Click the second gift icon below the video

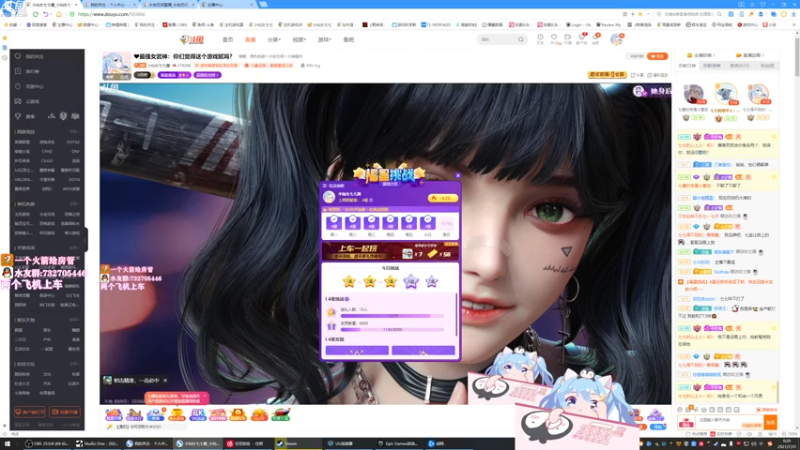coord(134,414)
